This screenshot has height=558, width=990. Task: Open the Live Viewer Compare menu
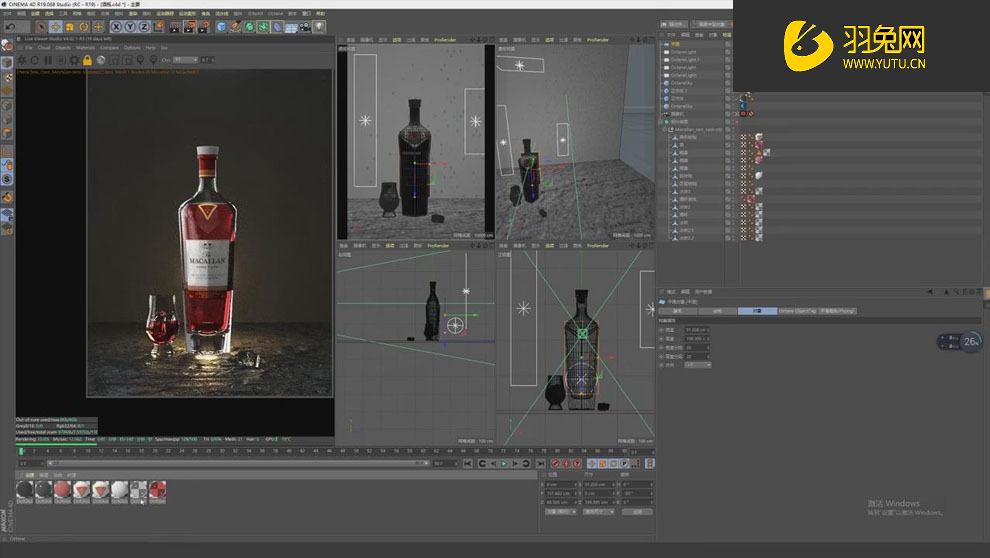pyautogui.click(x=109, y=47)
